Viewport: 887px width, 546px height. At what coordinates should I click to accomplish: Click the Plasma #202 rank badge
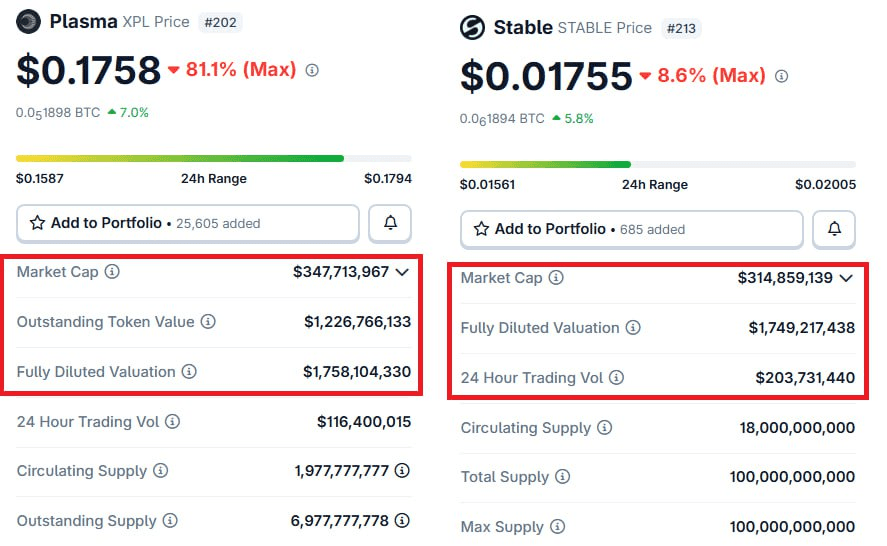point(220,22)
